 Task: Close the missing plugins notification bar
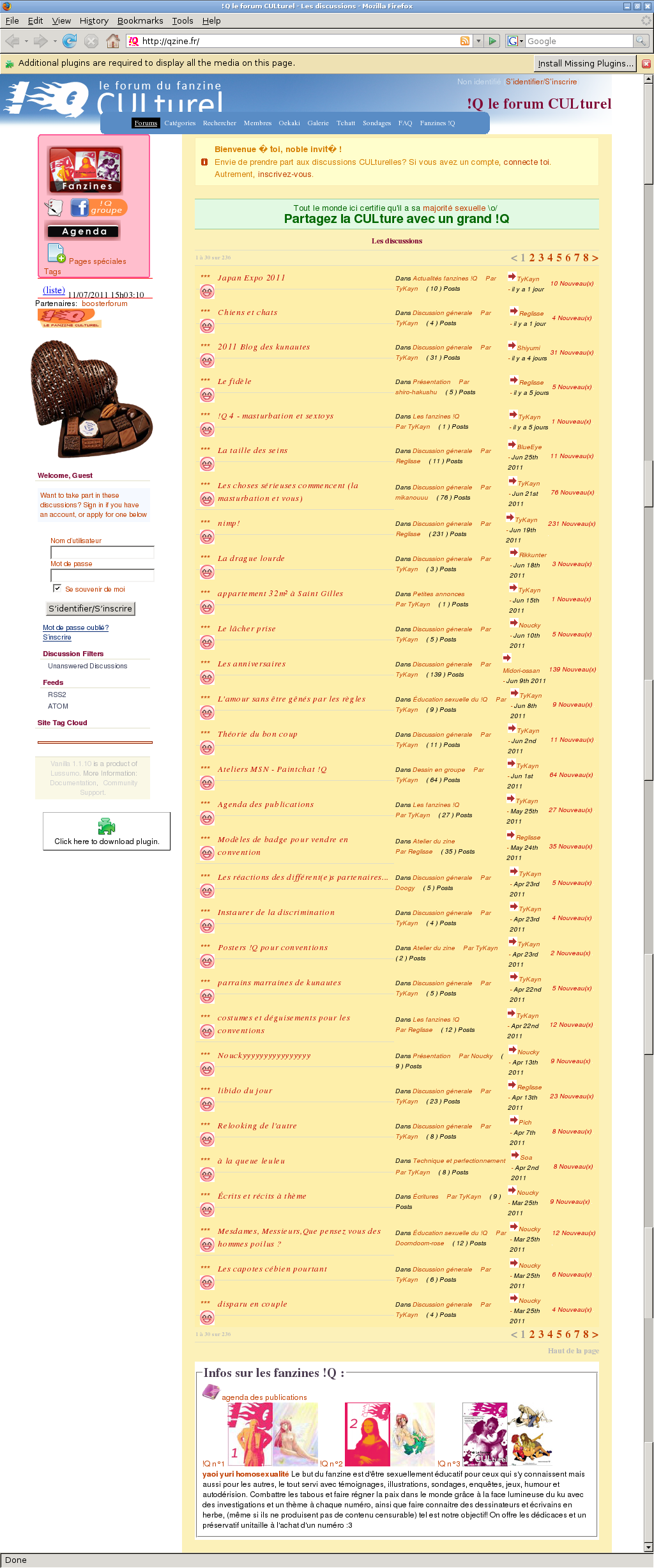tap(646, 63)
